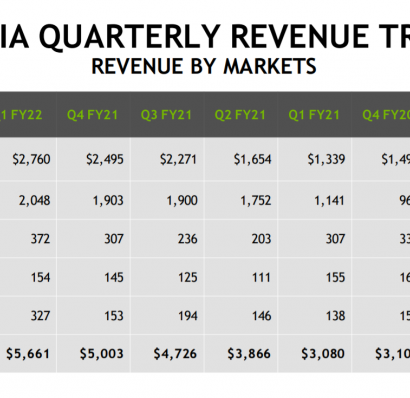The image size is (410, 398).
Task: Select the Q3 FY21 column header
Action: pyautogui.click(x=167, y=115)
